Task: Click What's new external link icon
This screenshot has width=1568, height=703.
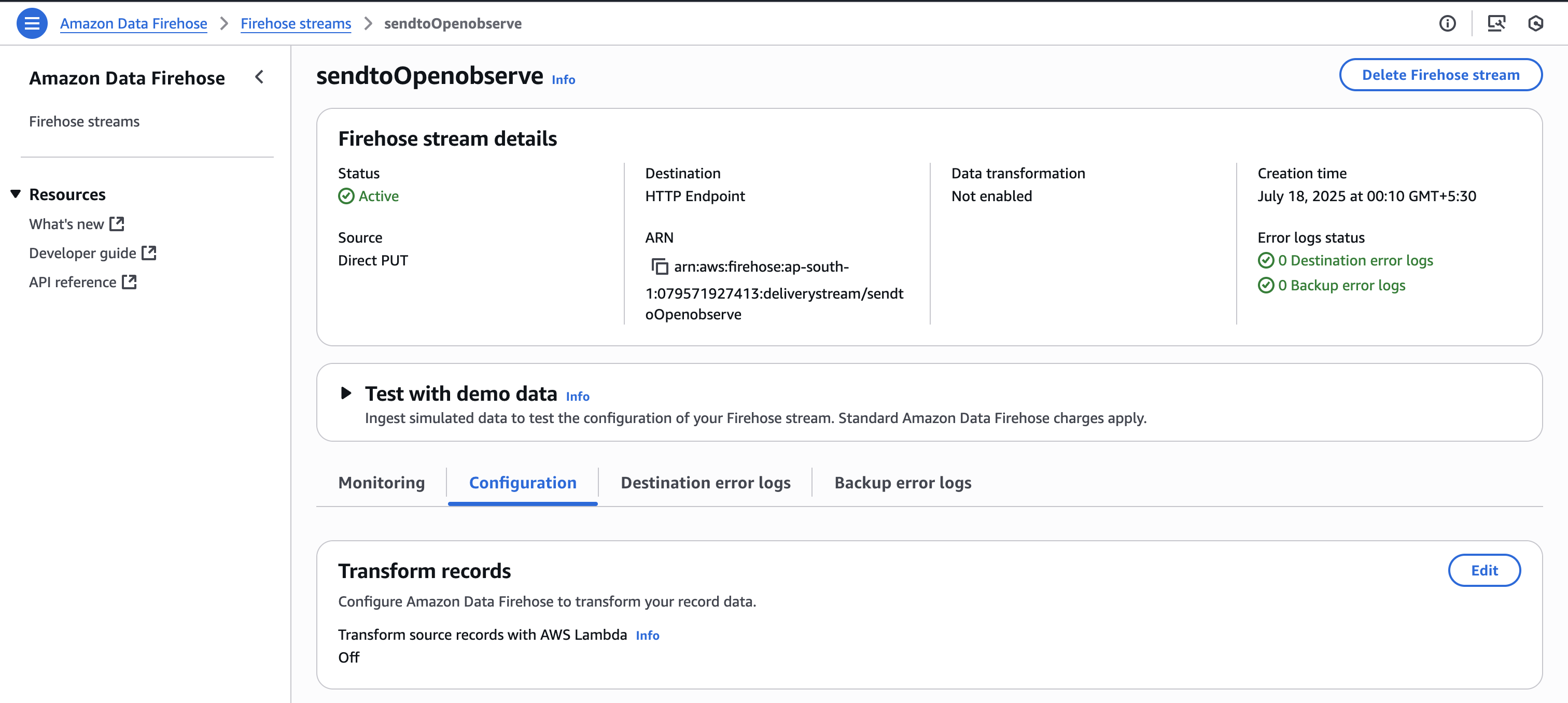Action: click(117, 224)
